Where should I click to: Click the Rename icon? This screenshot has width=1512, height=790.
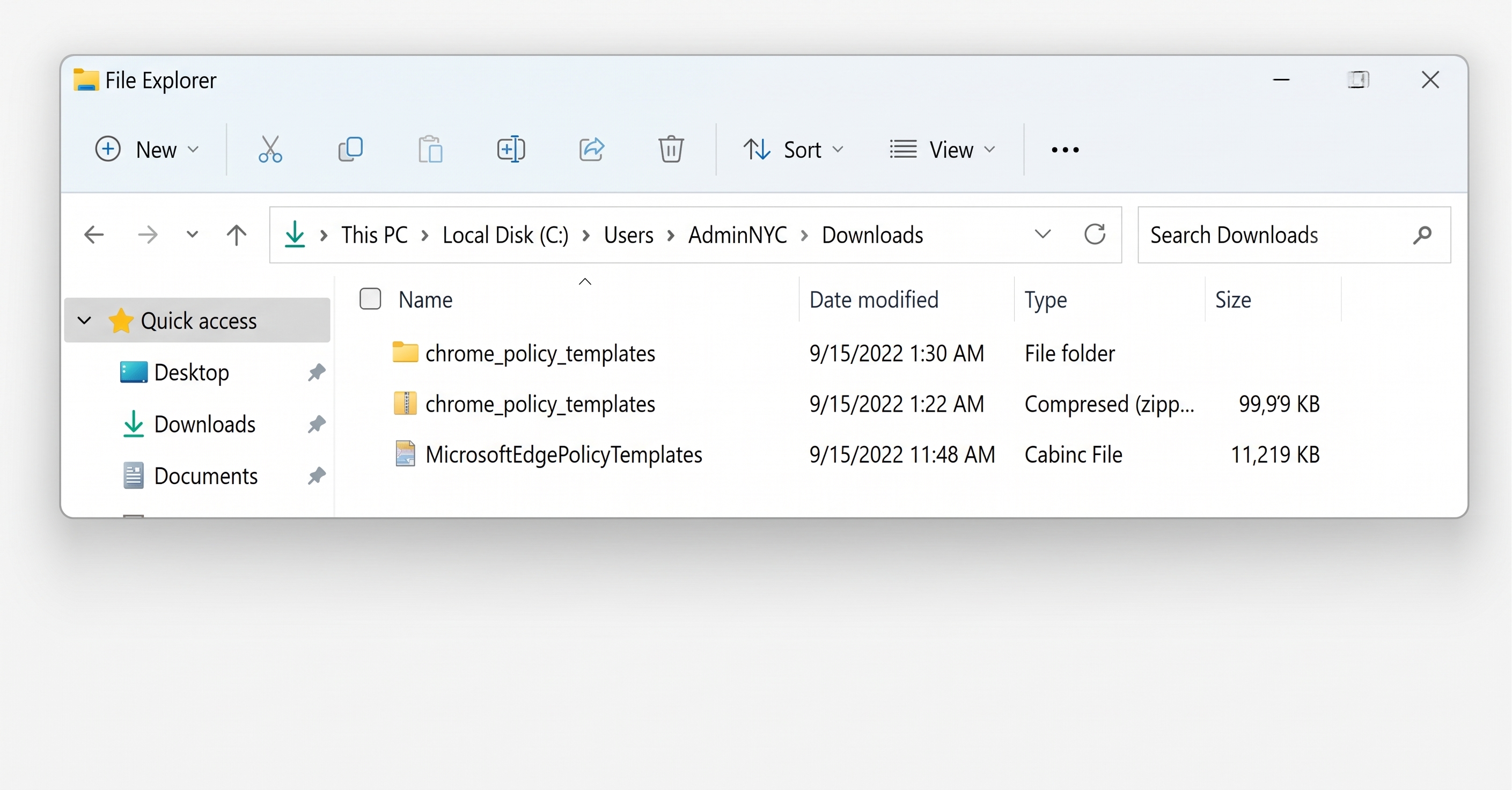pos(511,149)
